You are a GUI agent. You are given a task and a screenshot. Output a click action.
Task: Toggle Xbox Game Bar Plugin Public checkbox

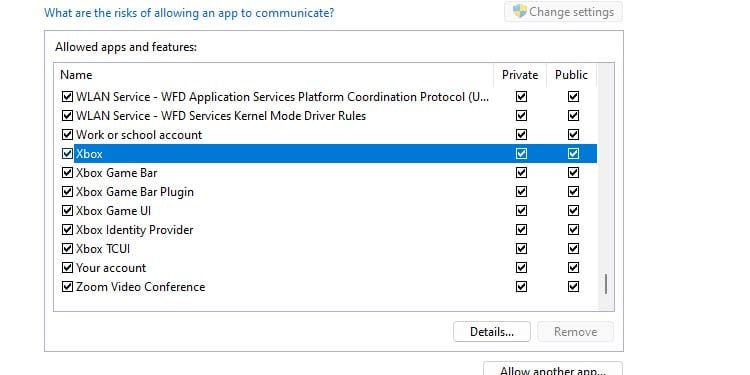coord(574,192)
